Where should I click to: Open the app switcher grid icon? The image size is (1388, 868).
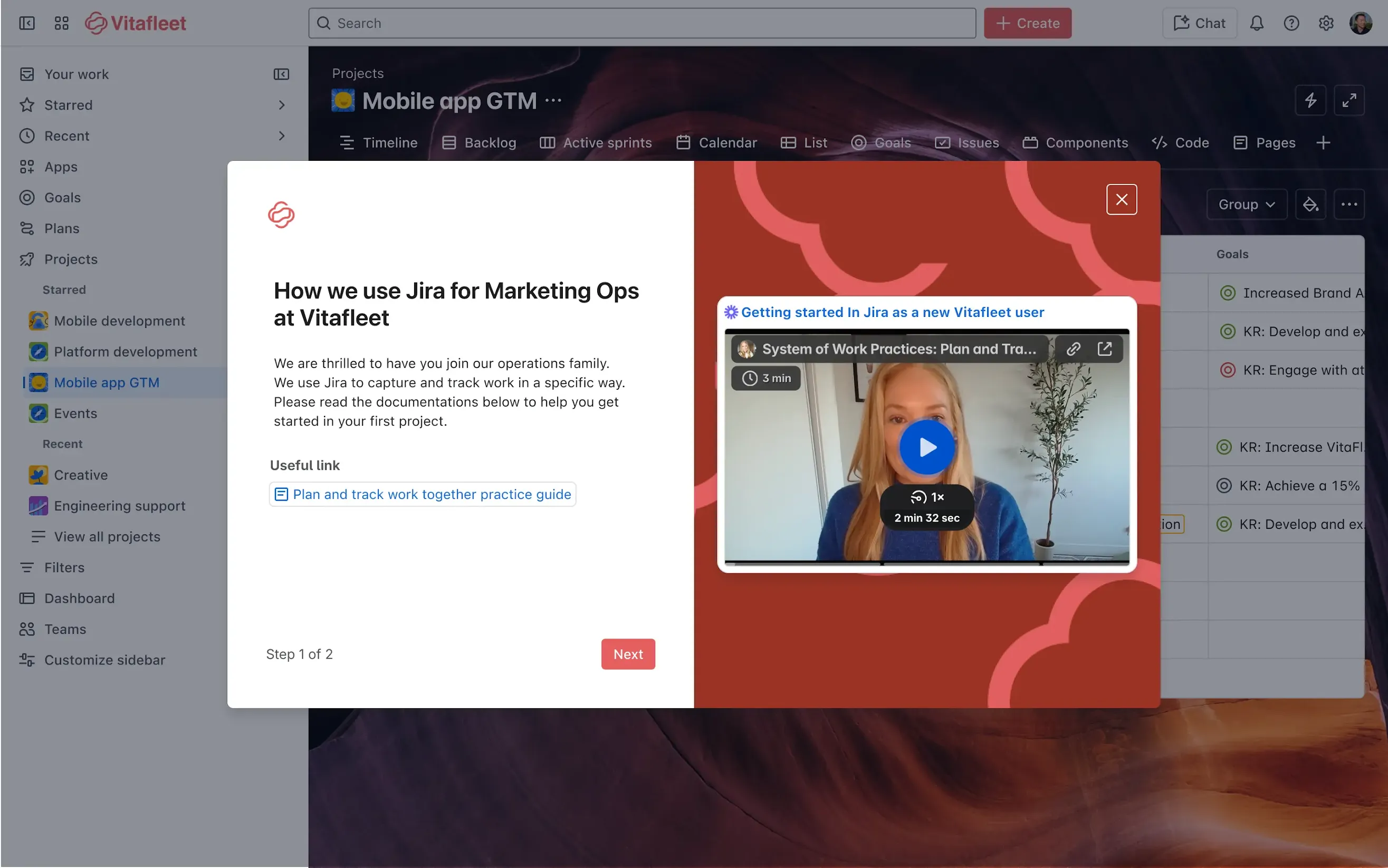pyautogui.click(x=61, y=23)
